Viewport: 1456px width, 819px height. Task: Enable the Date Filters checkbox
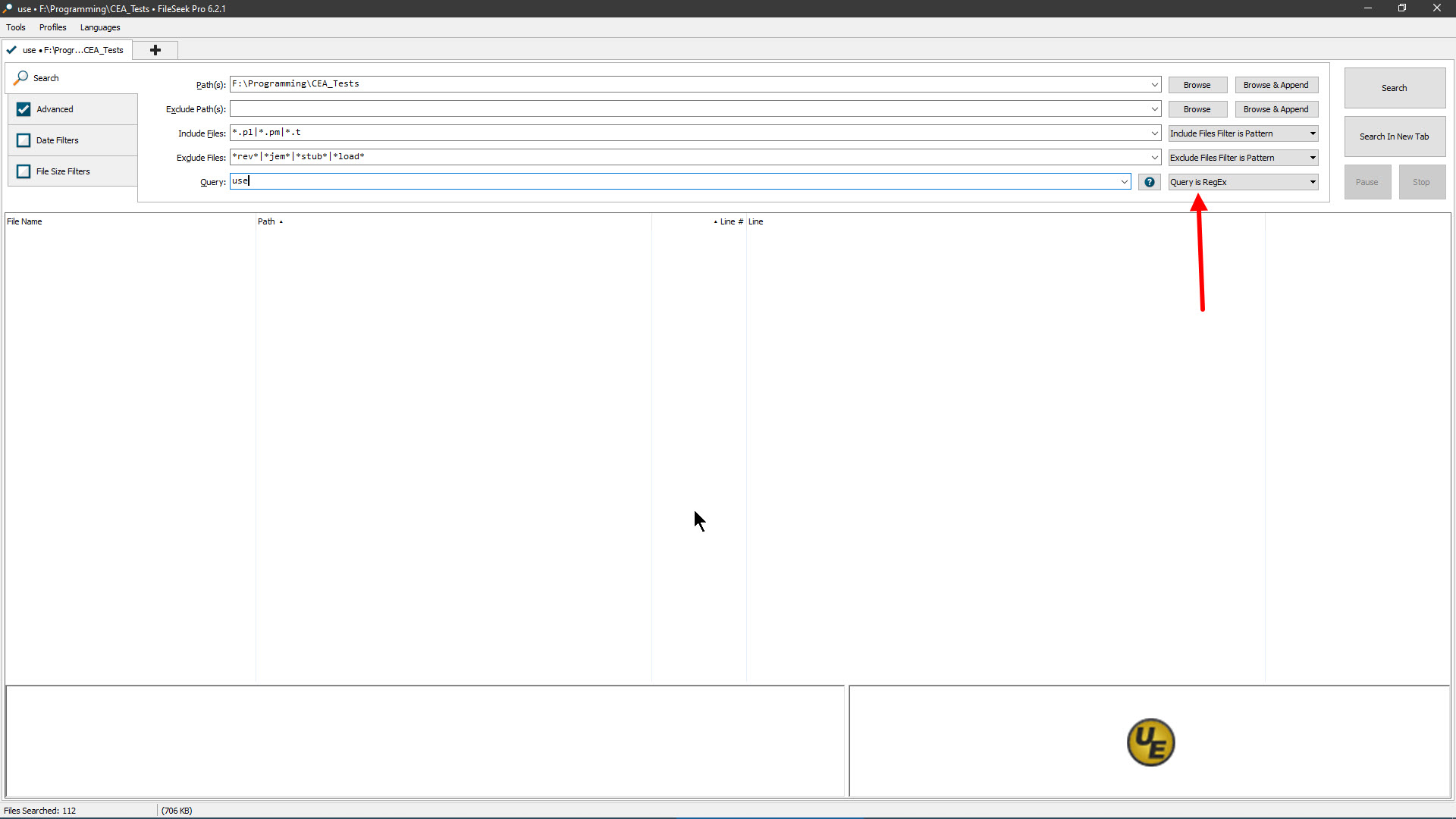click(24, 140)
